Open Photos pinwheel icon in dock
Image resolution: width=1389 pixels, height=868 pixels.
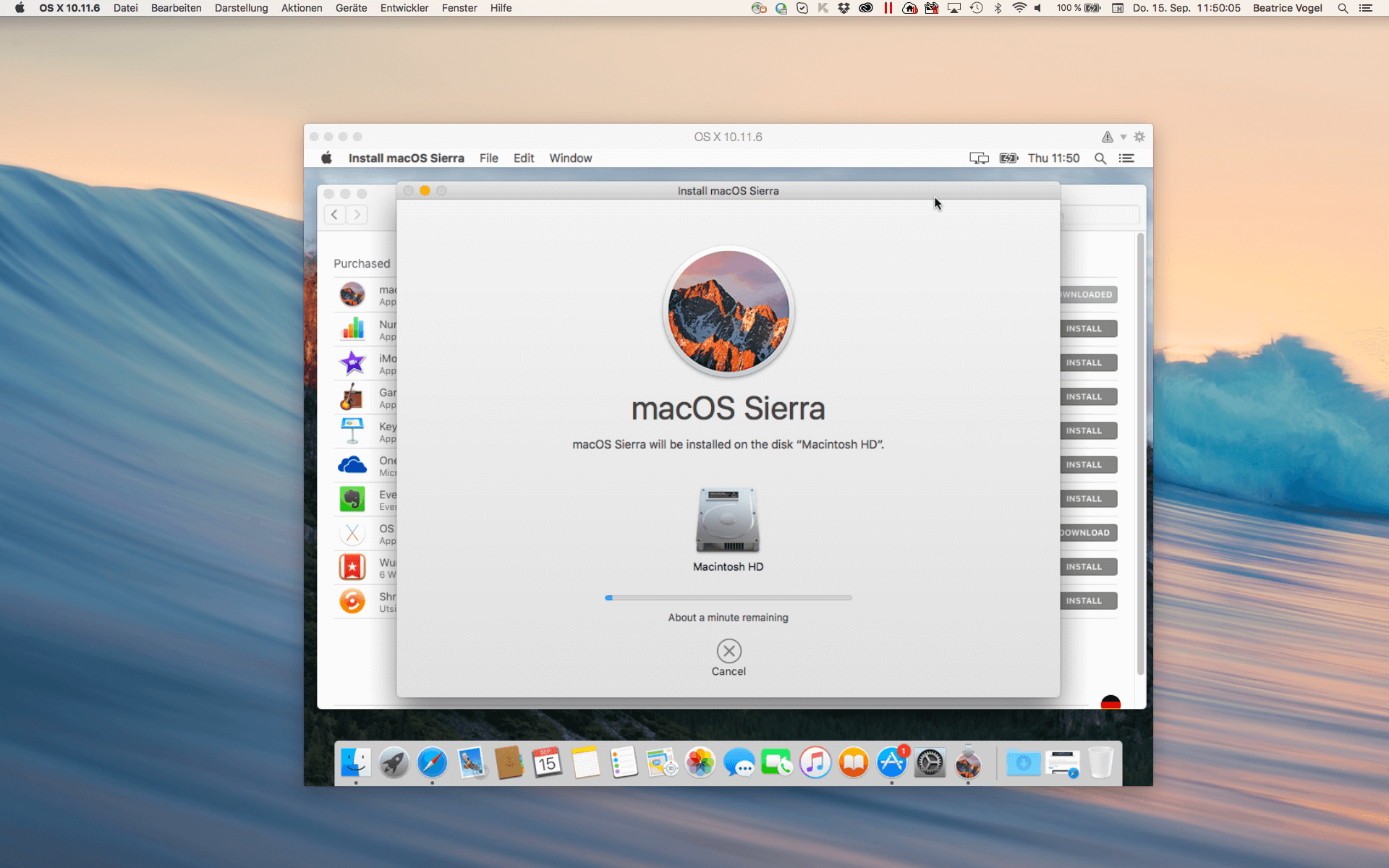click(x=700, y=762)
